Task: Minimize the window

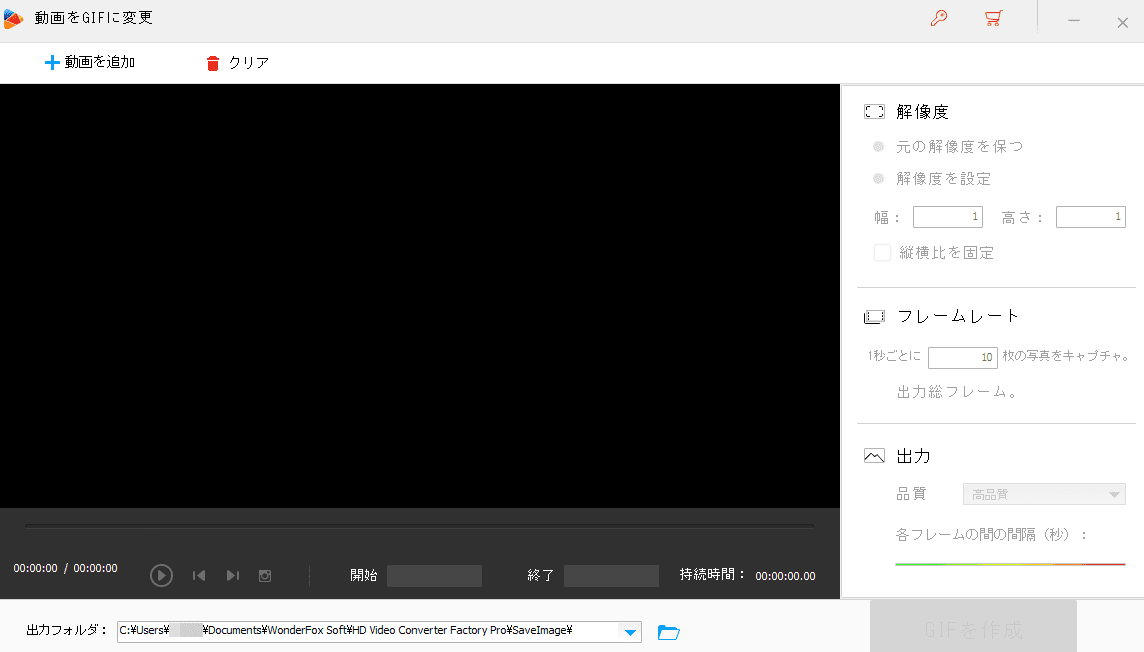Action: tap(1074, 21)
